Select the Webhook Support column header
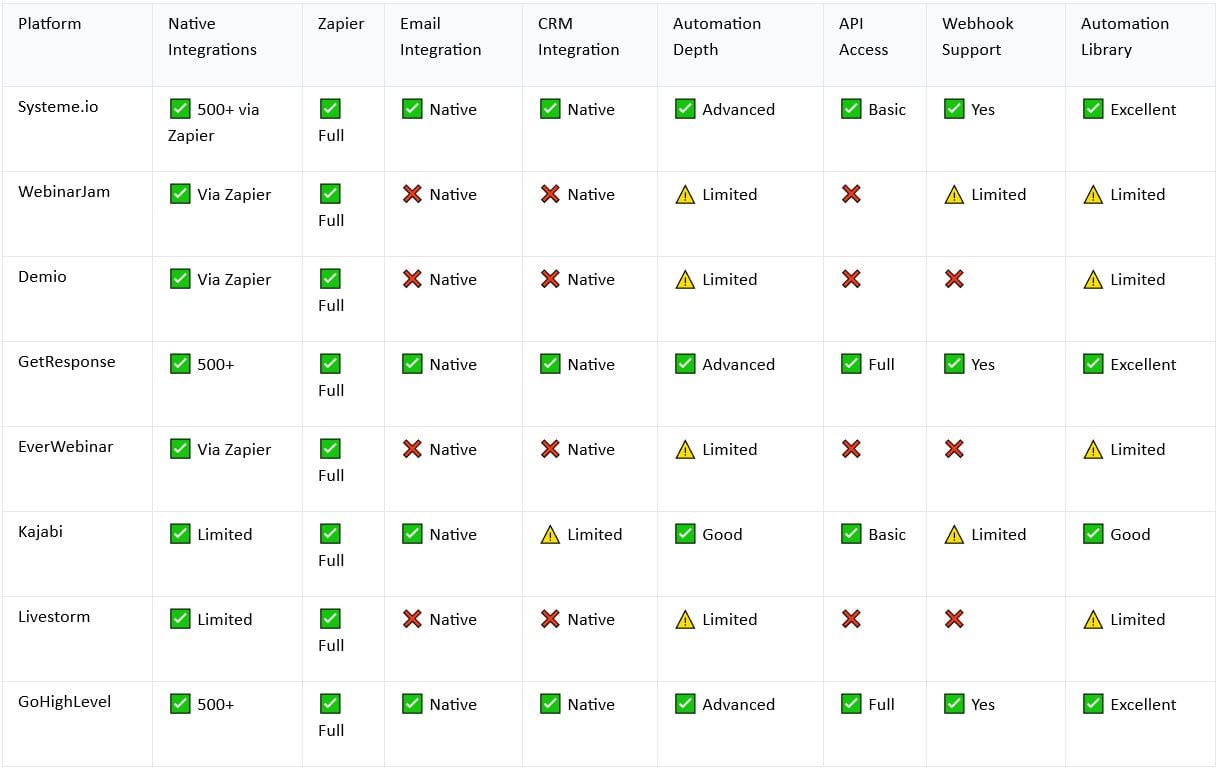 (978, 37)
